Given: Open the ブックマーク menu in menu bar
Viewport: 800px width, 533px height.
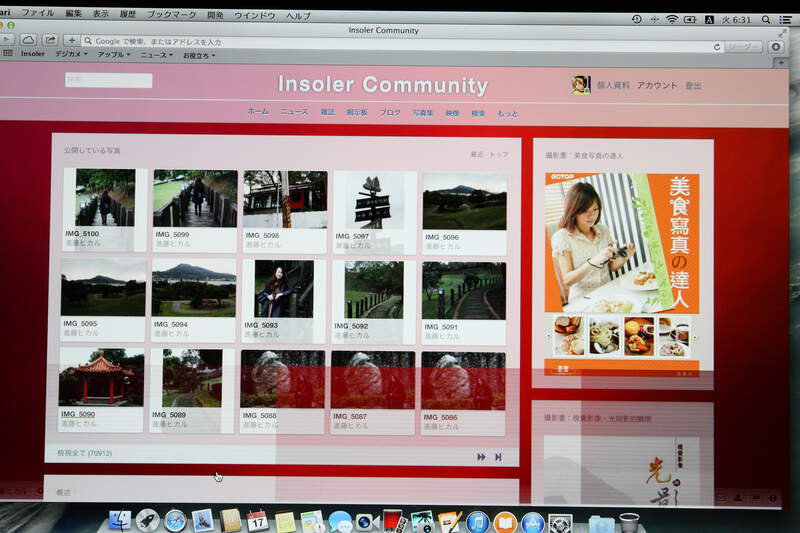Looking at the screenshot, I should tap(172, 15).
